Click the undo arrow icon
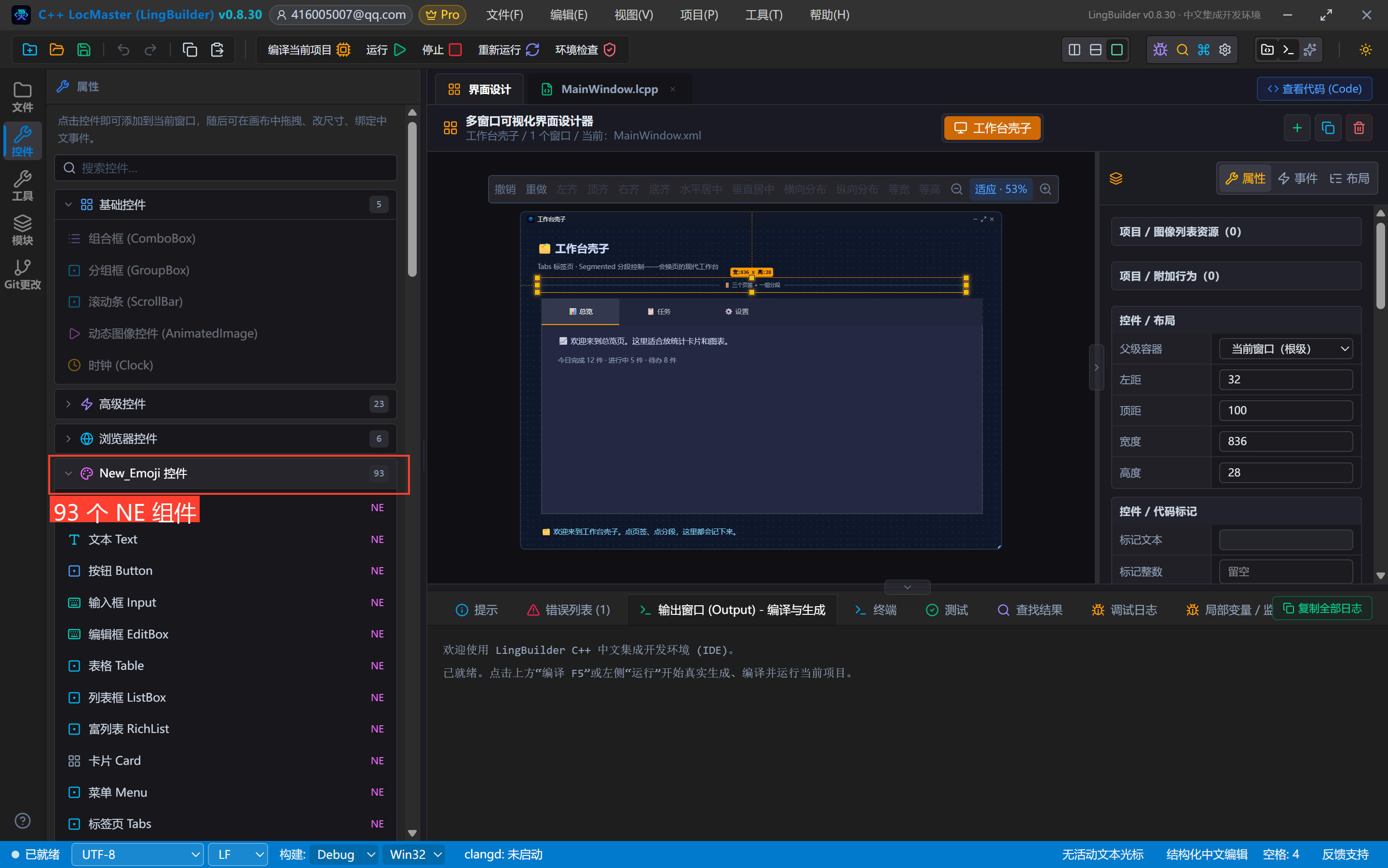 (123, 50)
